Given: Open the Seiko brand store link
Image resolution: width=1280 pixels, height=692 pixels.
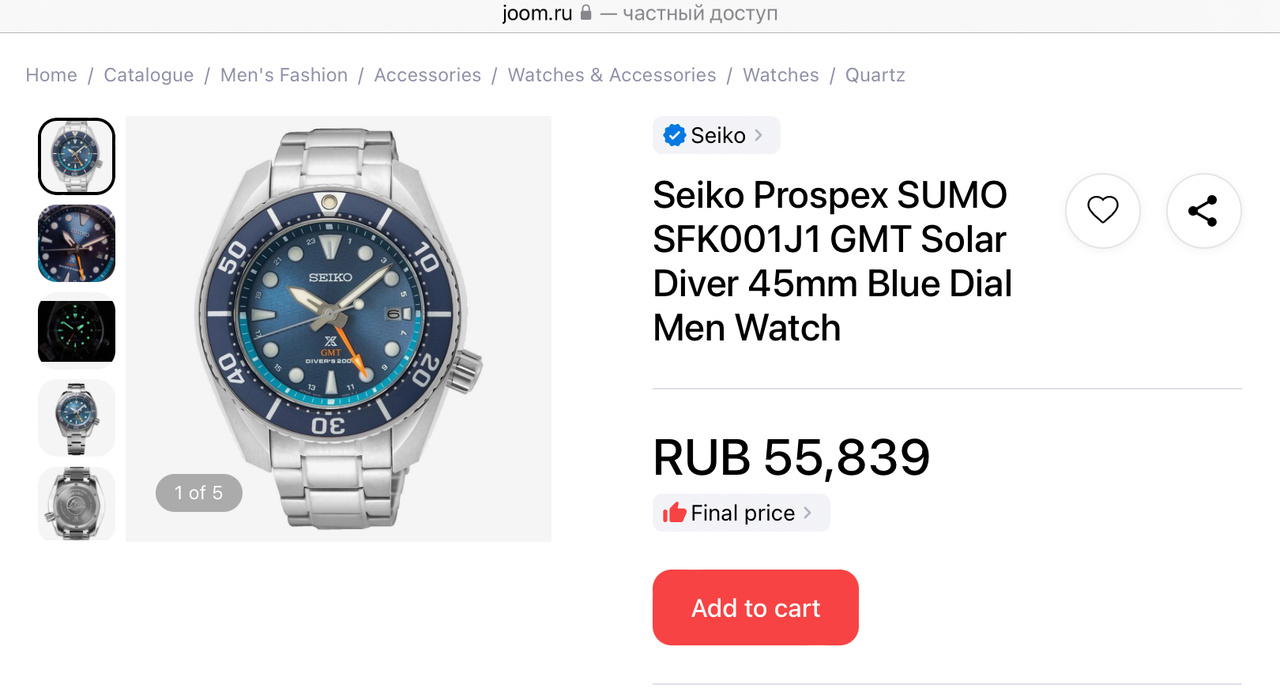Looking at the screenshot, I should [718, 135].
